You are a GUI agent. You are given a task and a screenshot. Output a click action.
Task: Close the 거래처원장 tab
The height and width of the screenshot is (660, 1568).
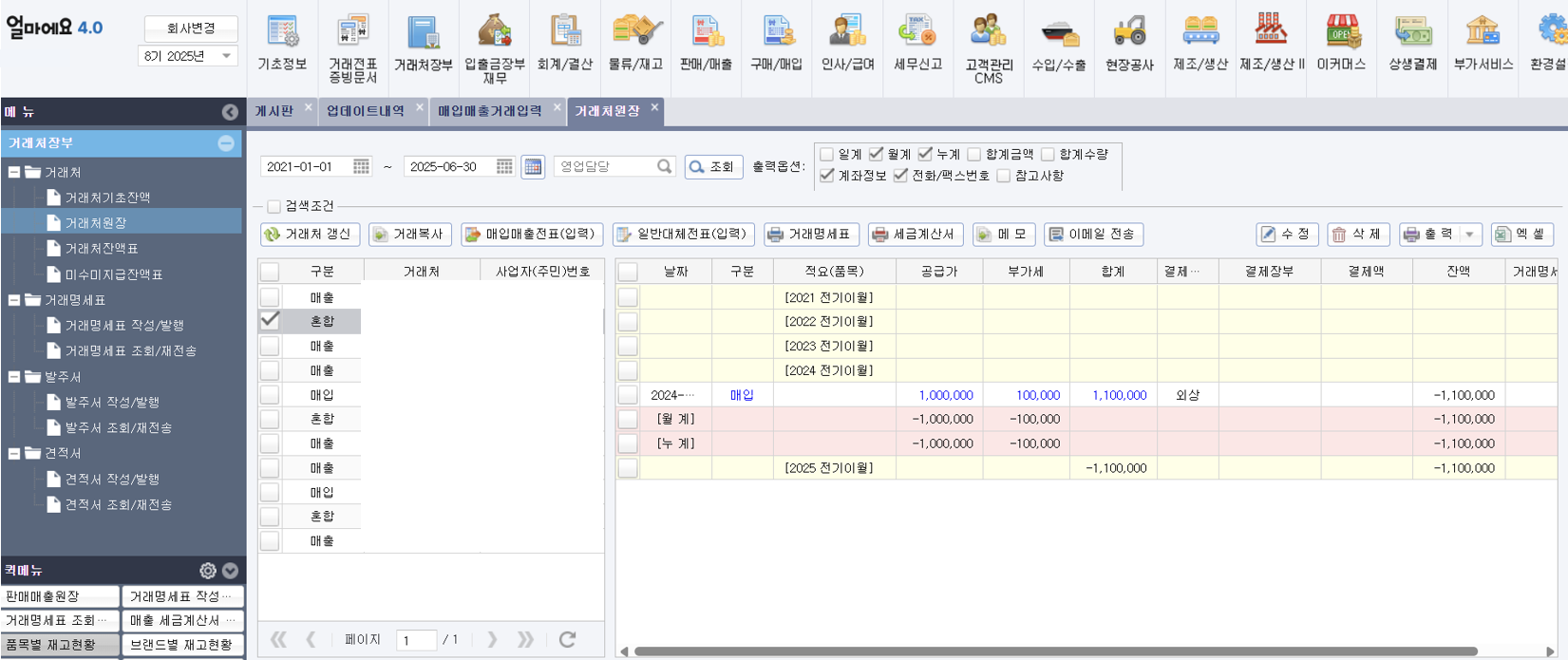point(654,107)
